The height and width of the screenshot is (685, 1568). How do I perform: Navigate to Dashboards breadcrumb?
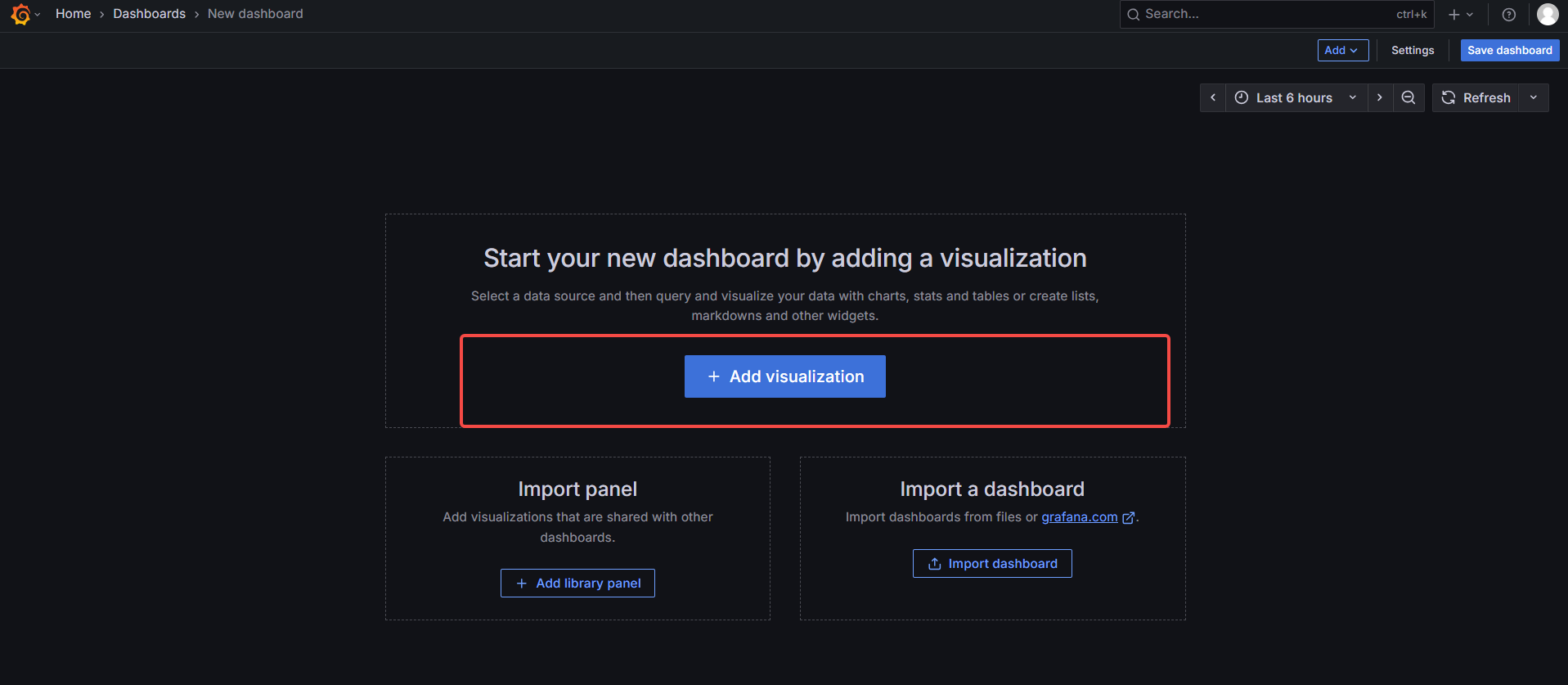pyautogui.click(x=150, y=14)
